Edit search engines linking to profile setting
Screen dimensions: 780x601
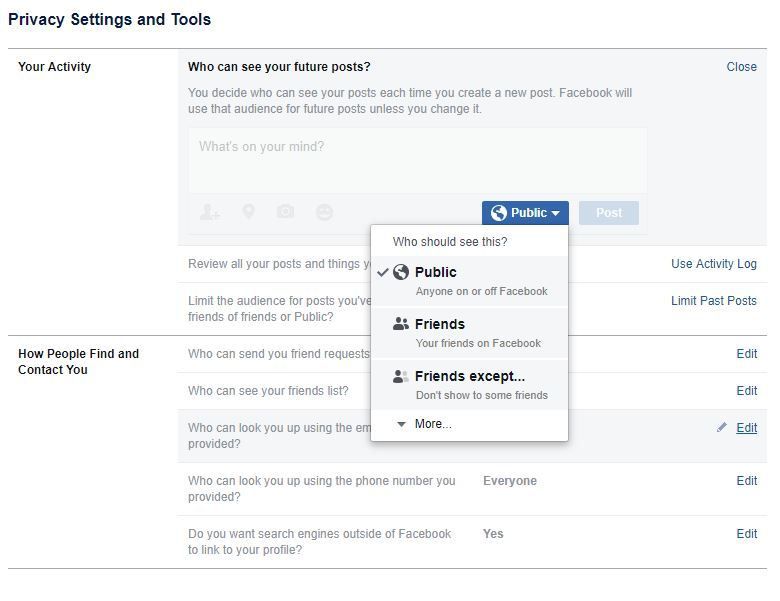pyautogui.click(x=747, y=533)
